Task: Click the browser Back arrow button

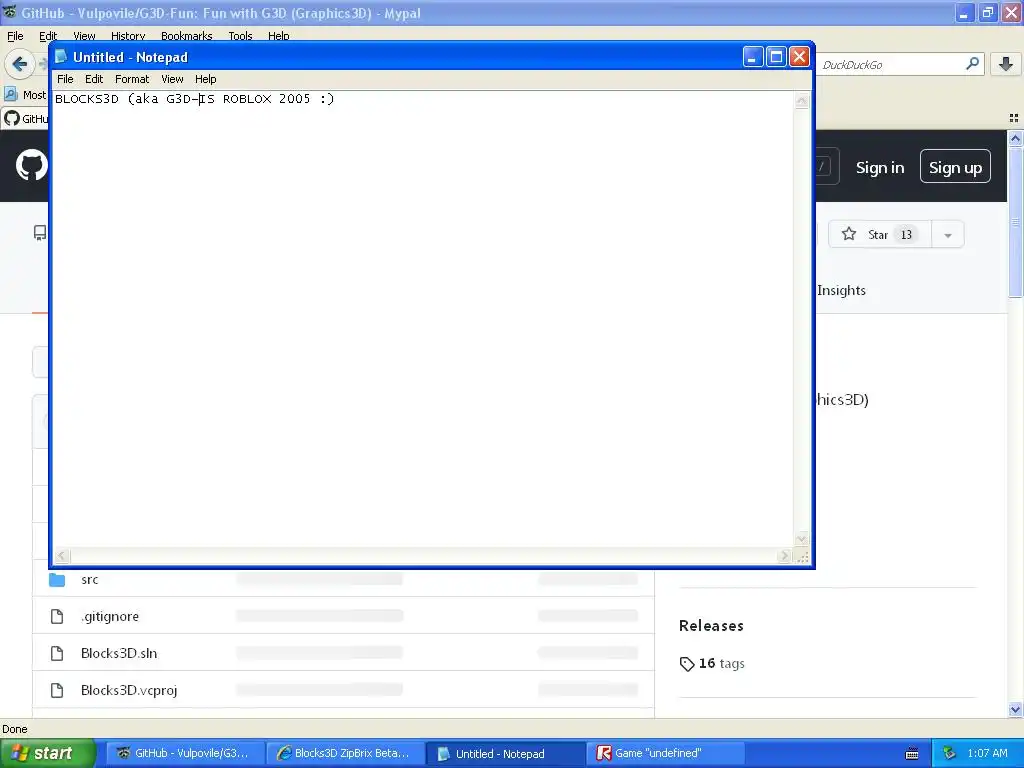Action: 20,64
